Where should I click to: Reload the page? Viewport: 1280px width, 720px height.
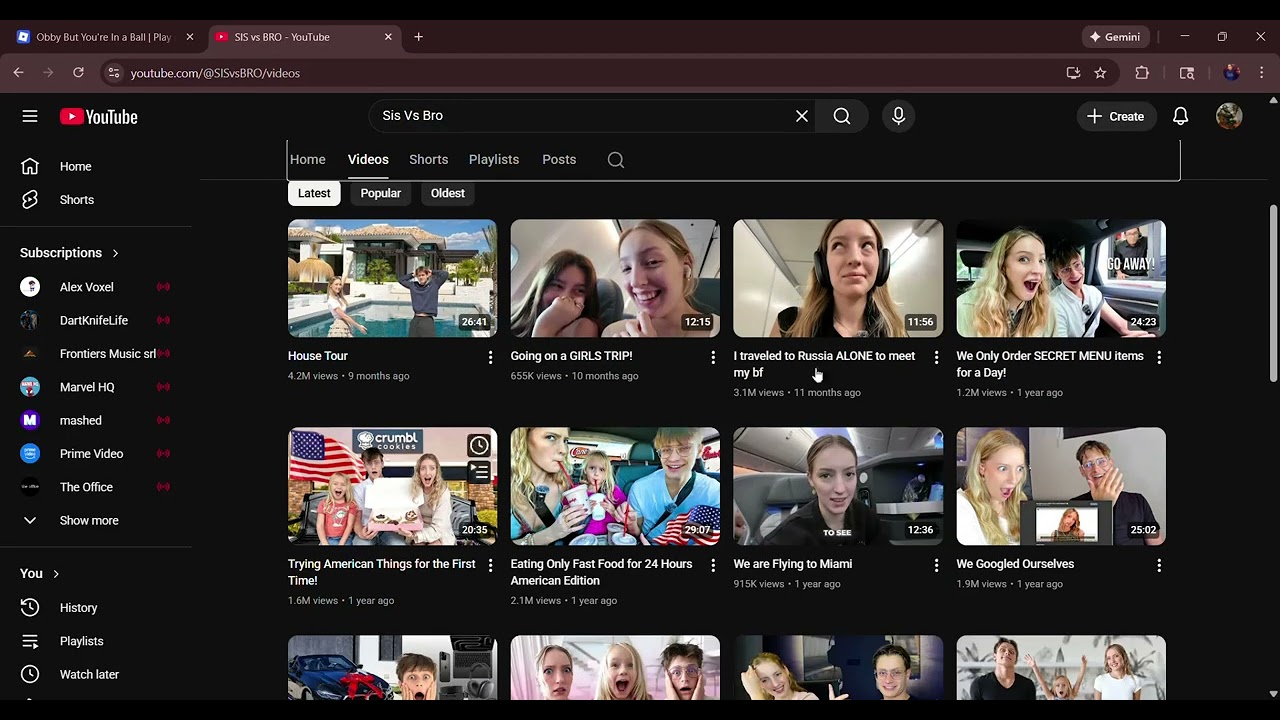[x=78, y=73]
